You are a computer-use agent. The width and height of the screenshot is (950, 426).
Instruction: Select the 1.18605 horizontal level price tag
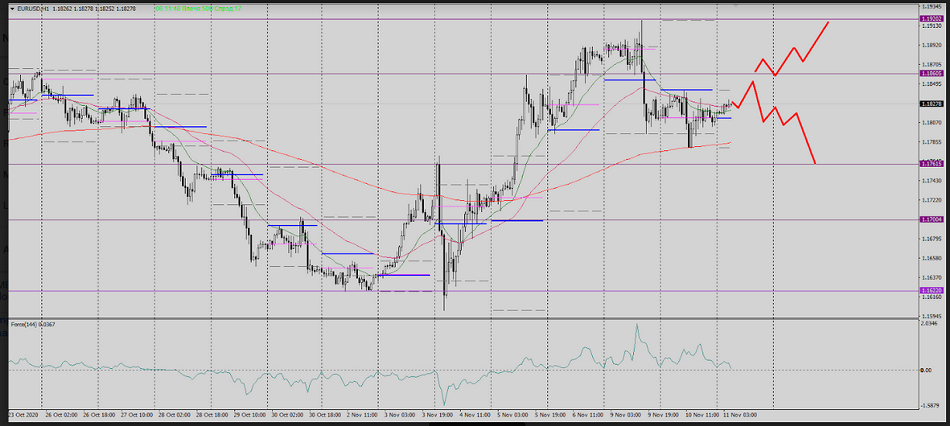931,73
